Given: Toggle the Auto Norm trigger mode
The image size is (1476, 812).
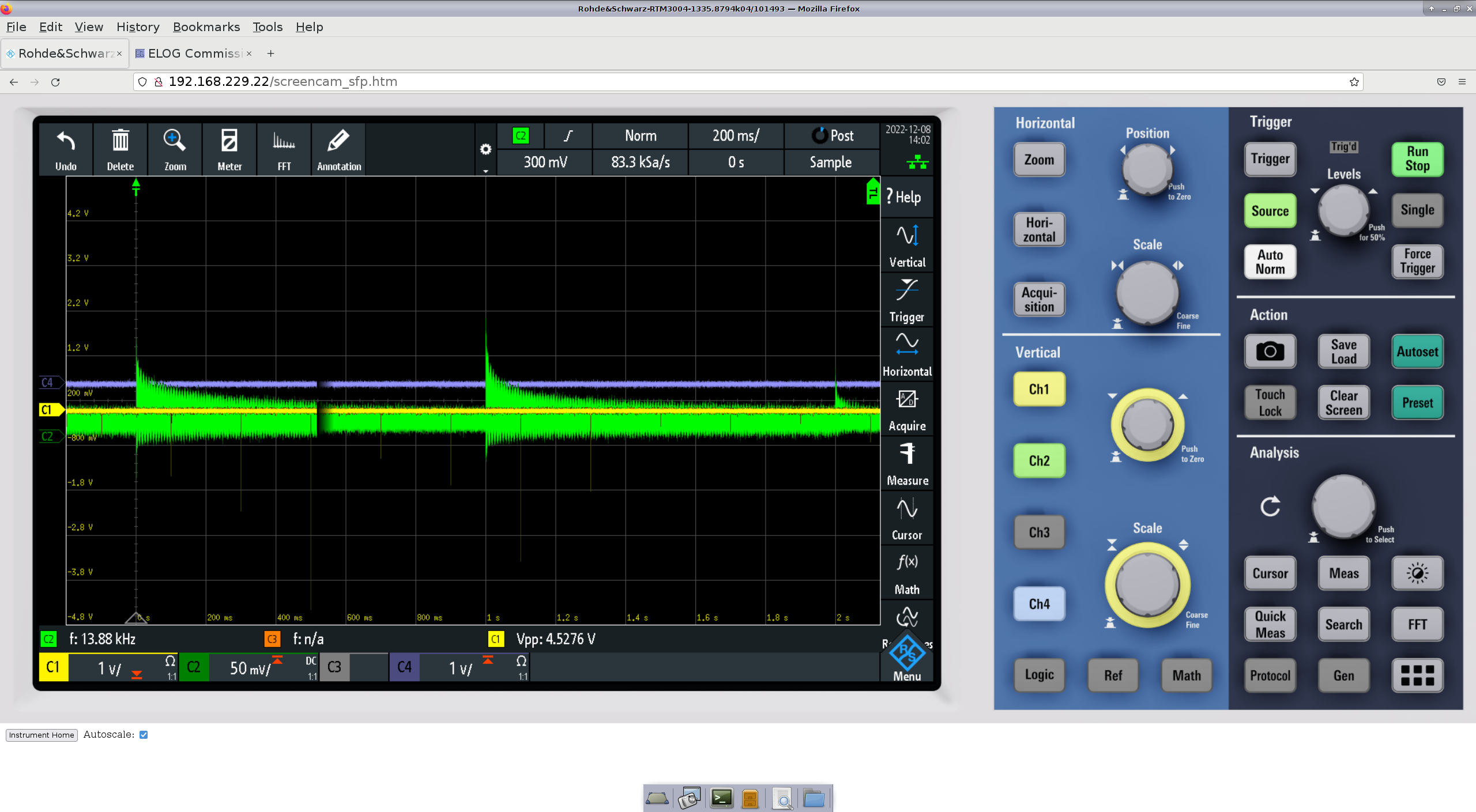Looking at the screenshot, I should (1270, 262).
